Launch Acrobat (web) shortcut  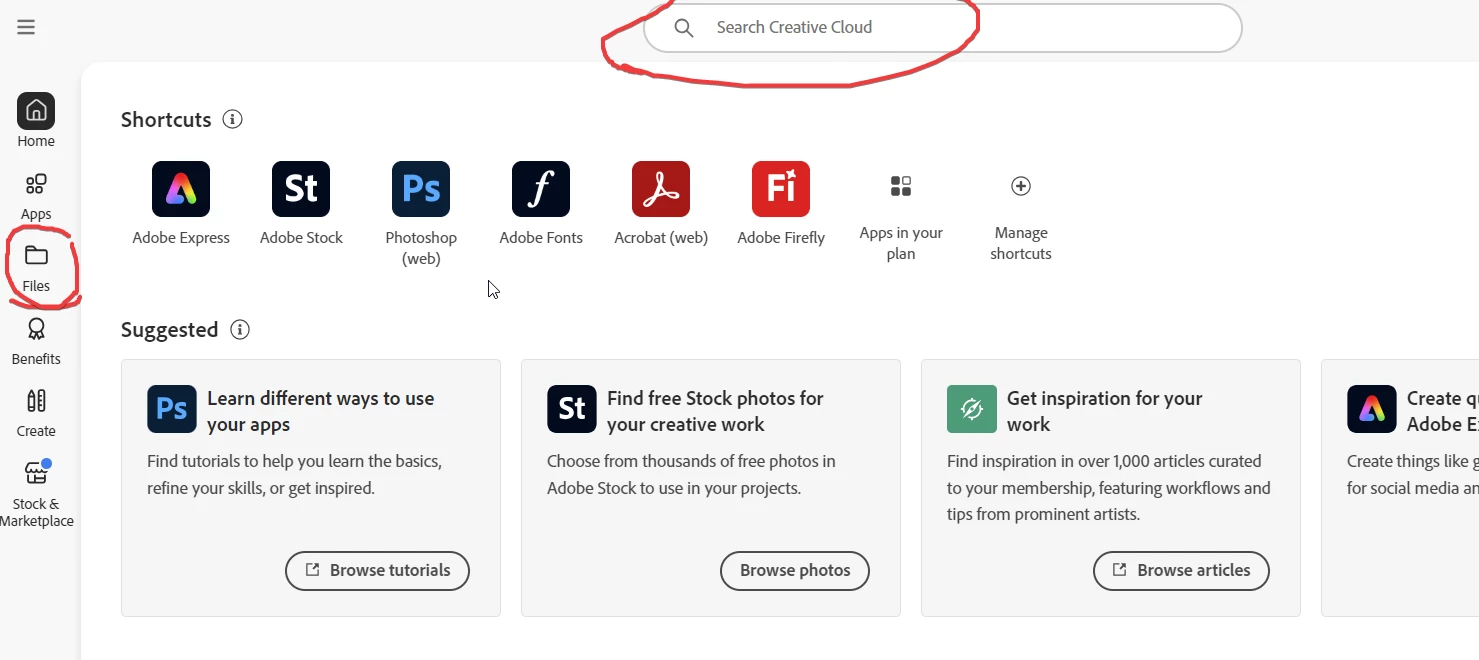pyautogui.click(x=661, y=204)
